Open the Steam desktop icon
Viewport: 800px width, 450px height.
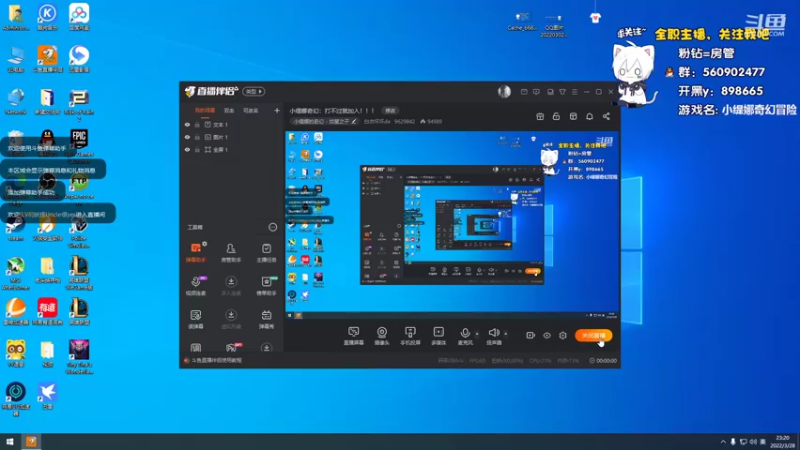[x=15, y=228]
